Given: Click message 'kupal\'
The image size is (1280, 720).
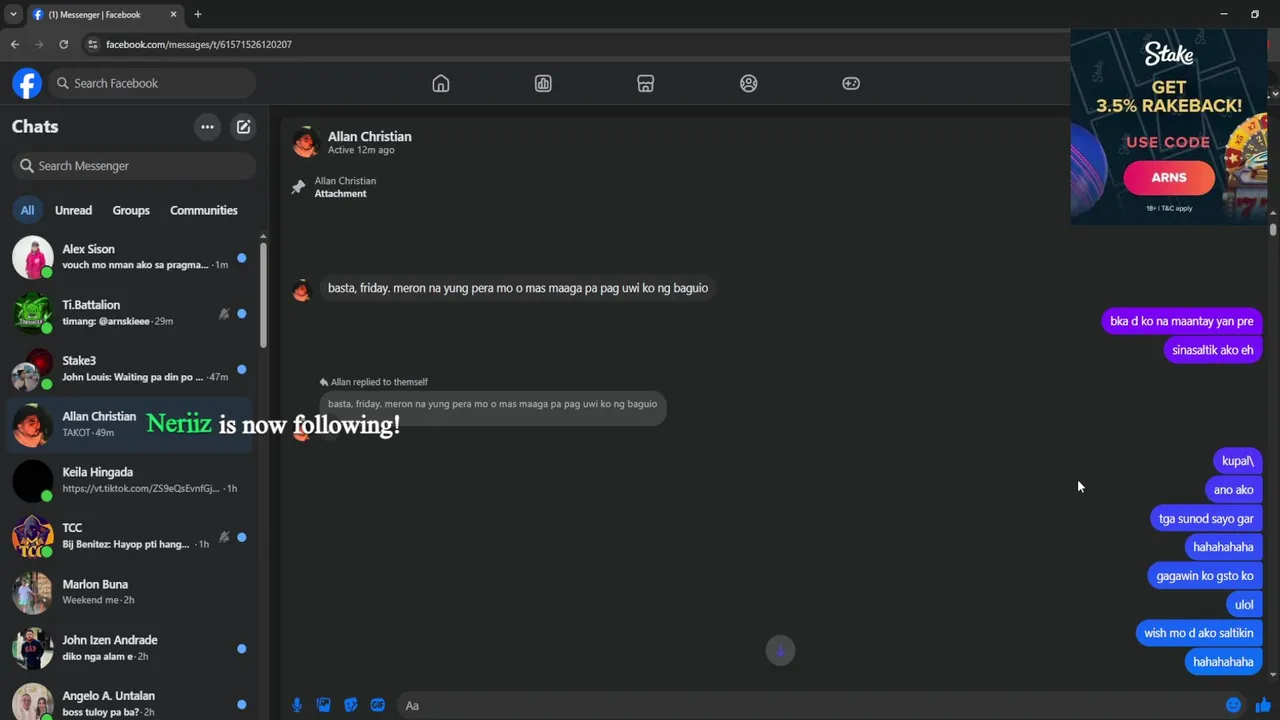Looking at the screenshot, I should coord(1237,461).
